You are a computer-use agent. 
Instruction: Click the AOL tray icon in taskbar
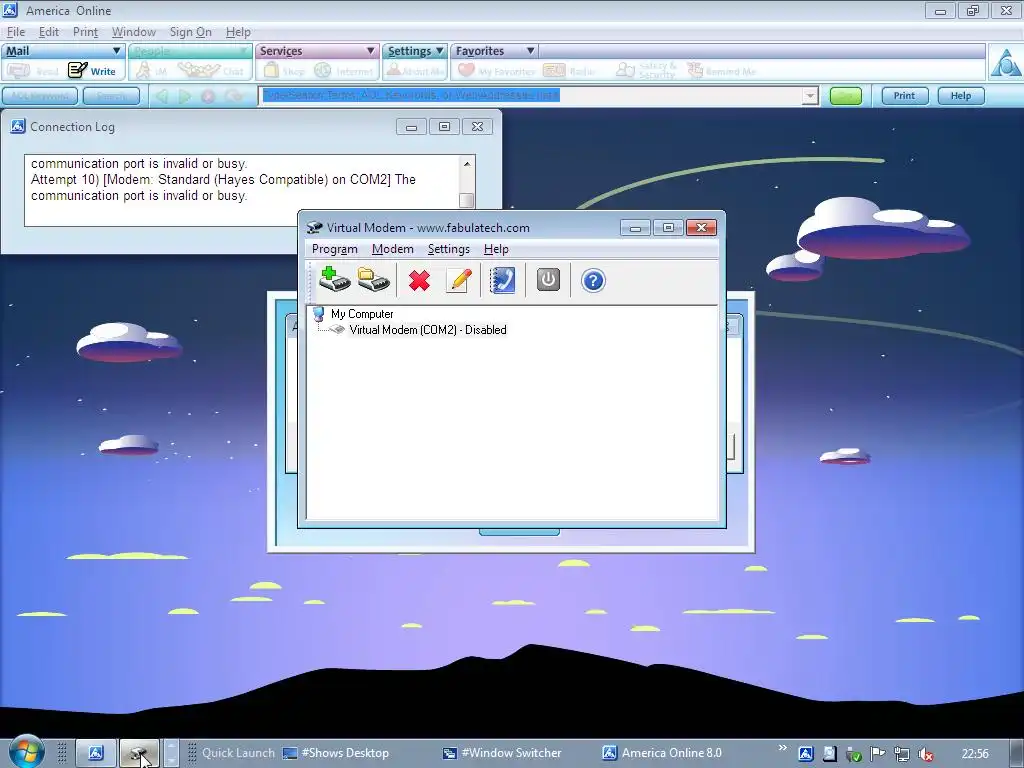pyautogui.click(x=806, y=754)
